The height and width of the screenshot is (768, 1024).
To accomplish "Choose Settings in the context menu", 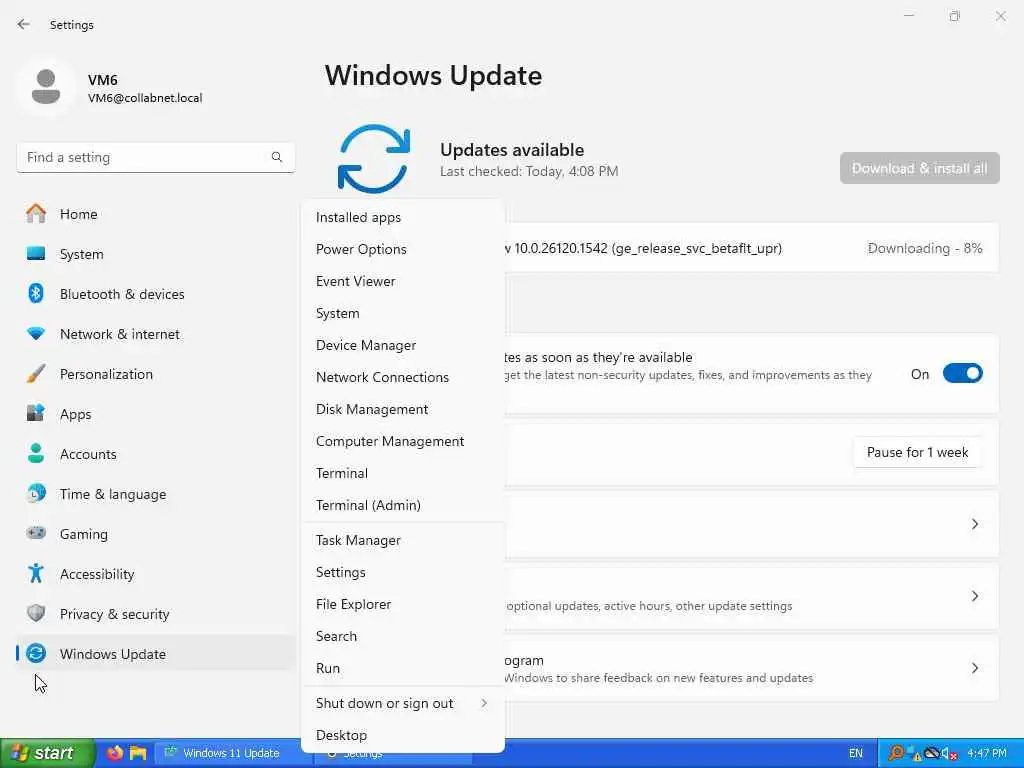I will pyautogui.click(x=403, y=573).
